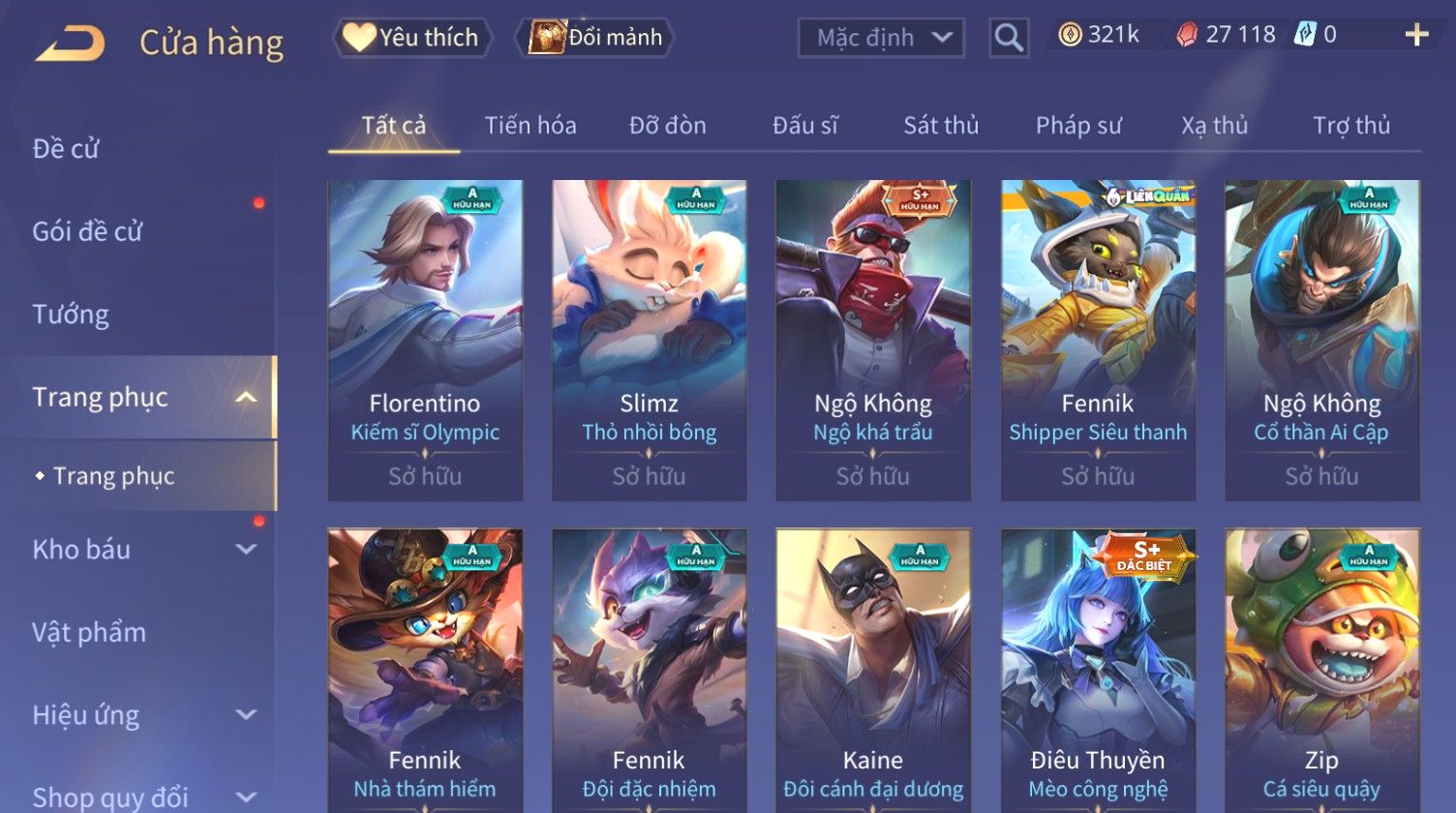Open Đổi mảnh chest exchange
Image resolution: width=1456 pixels, height=813 pixels.
(597, 38)
